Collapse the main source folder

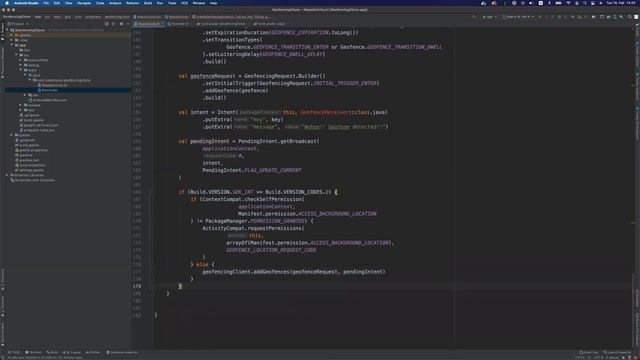coord(21,70)
